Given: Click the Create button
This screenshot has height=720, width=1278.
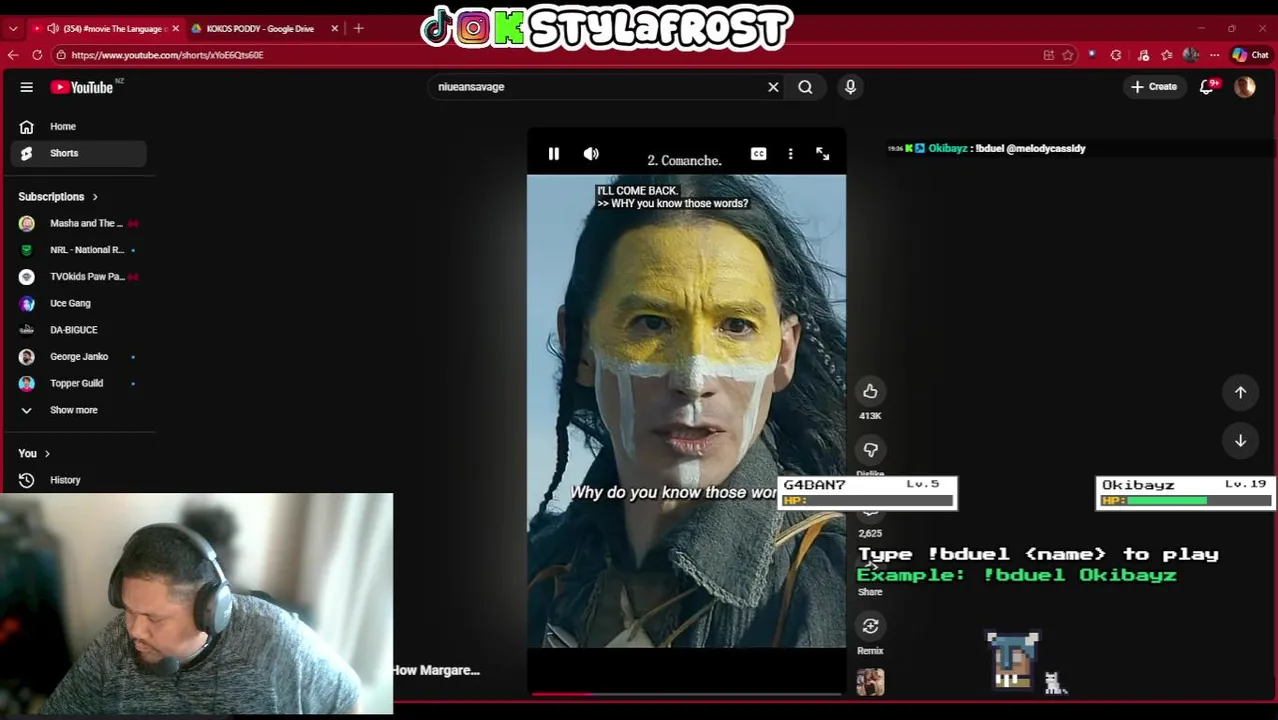Looking at the screenshot, I should pos(1153,87).
